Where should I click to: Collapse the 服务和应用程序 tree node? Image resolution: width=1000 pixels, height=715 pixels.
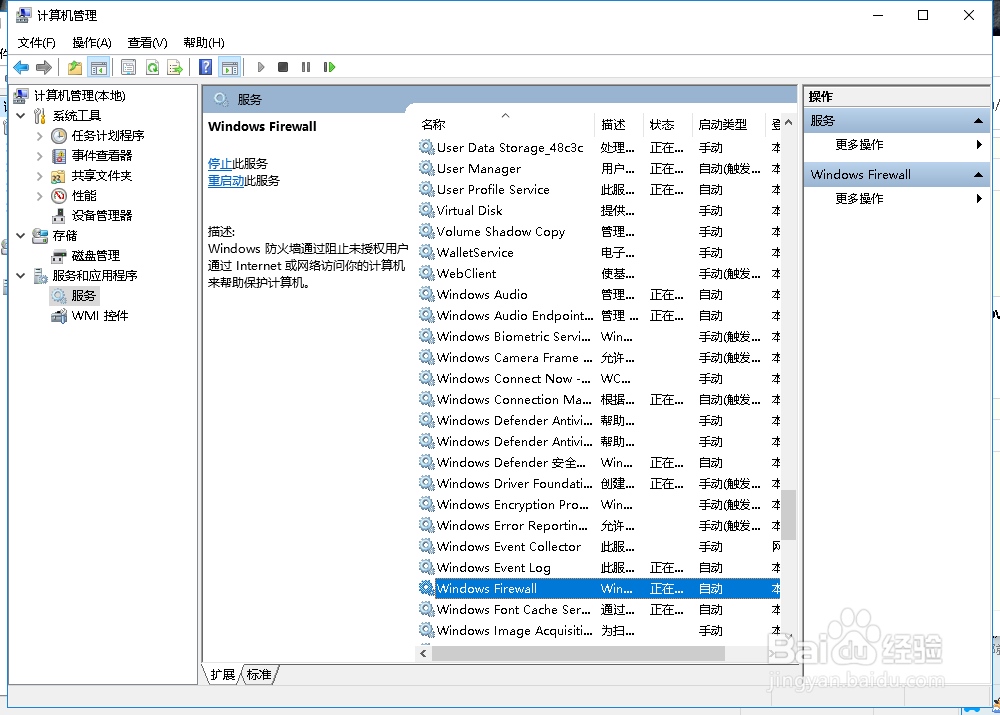[x=21, y=276]
